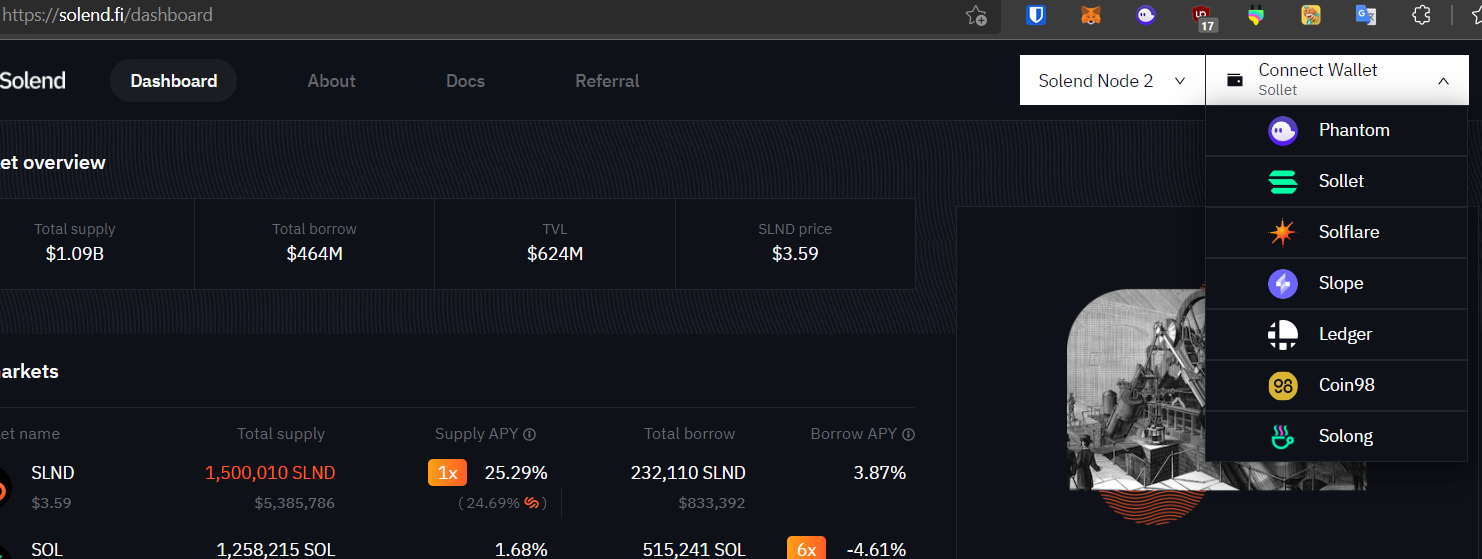This screenshot has width=1482, height=559.
Task: Choose Coin98 from the wallet list
Action: (1337, 385)
